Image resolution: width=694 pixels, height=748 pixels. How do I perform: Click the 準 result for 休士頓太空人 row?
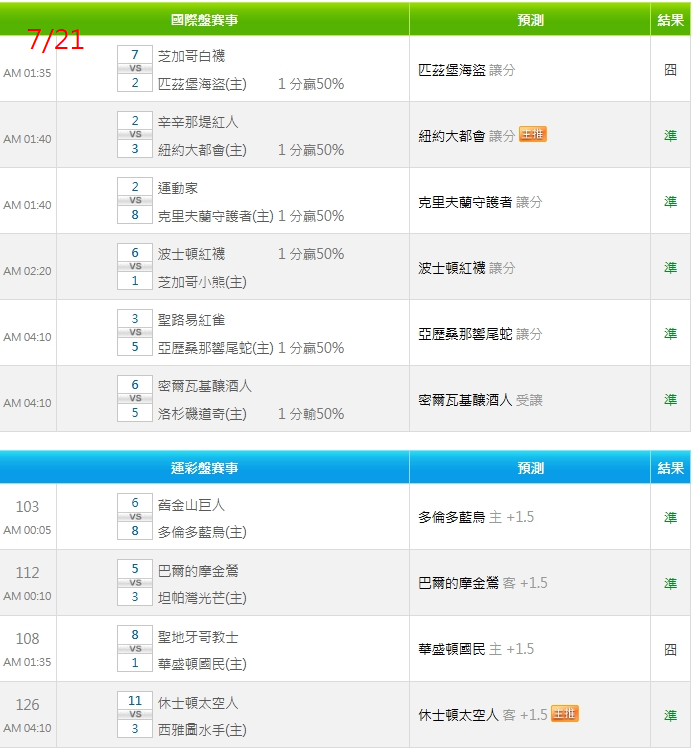coord(670,715)
